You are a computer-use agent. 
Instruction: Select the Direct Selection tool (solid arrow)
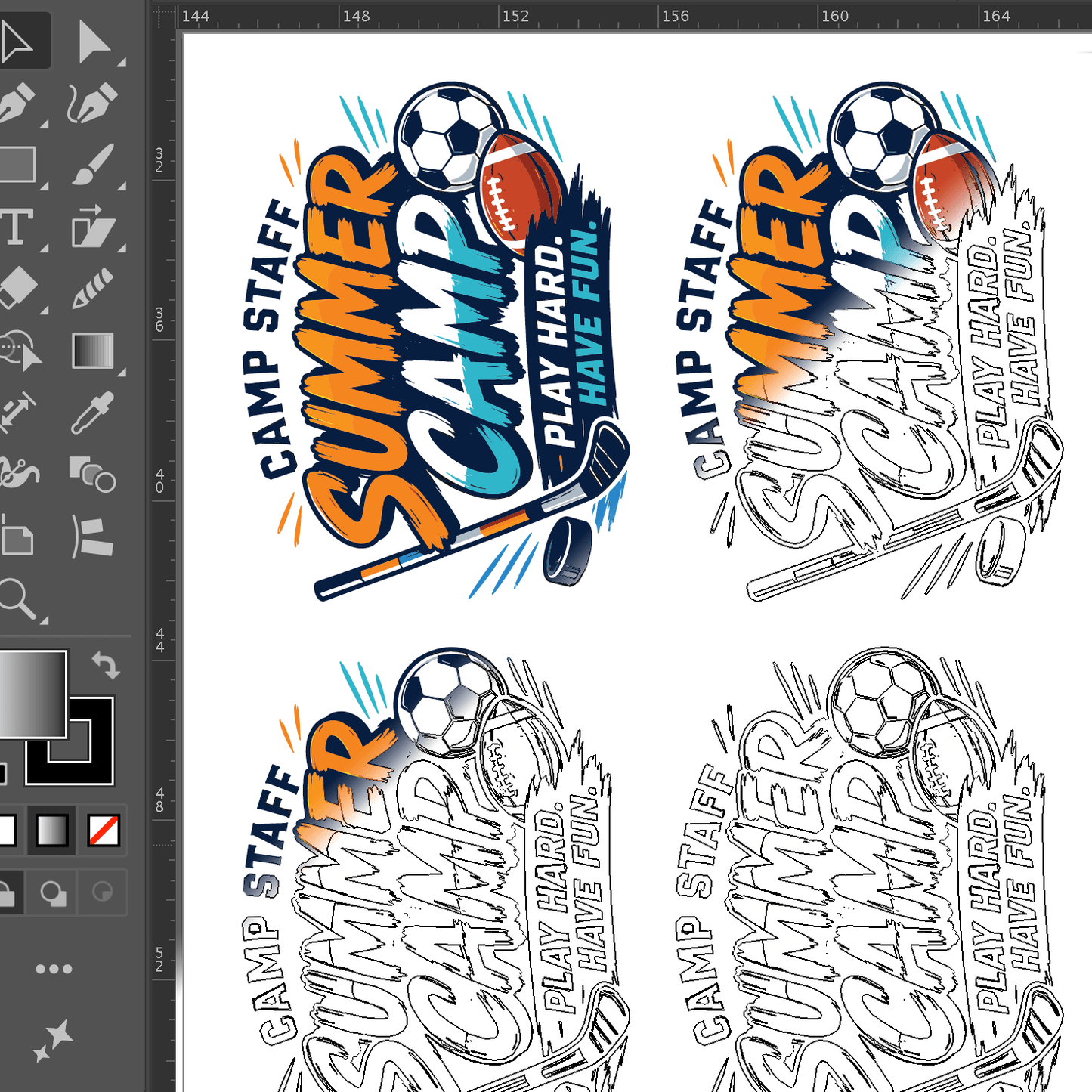(x=94, y=42)
